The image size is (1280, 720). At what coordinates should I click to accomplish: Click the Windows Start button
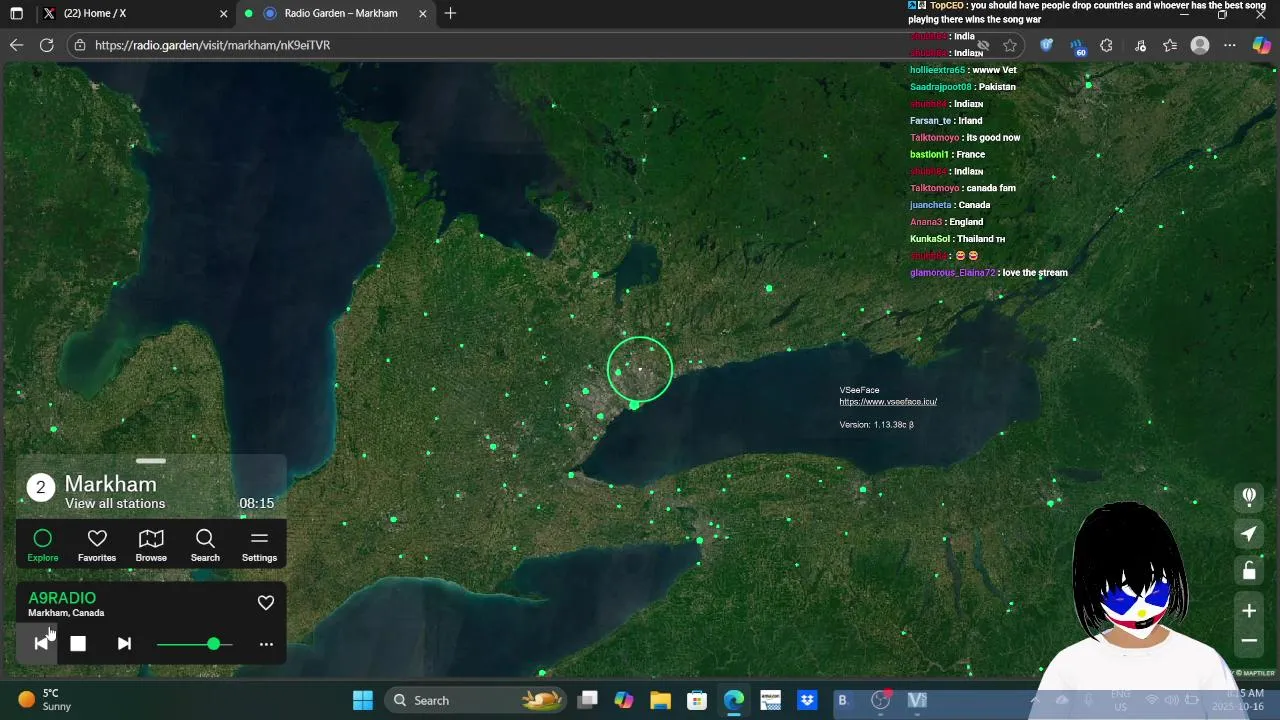pos(363,700)
